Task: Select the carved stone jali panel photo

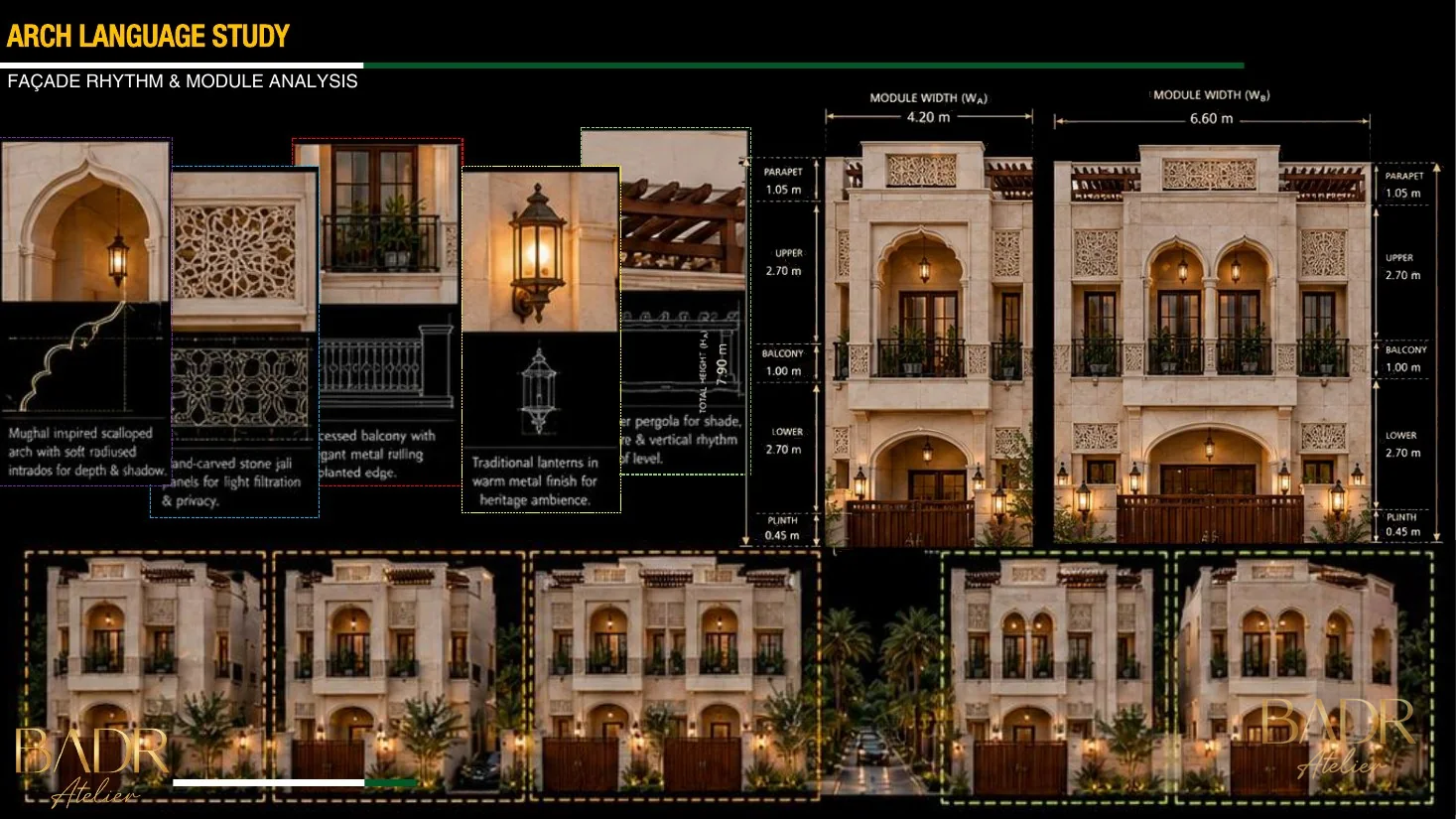Action: tap(244, 251)
